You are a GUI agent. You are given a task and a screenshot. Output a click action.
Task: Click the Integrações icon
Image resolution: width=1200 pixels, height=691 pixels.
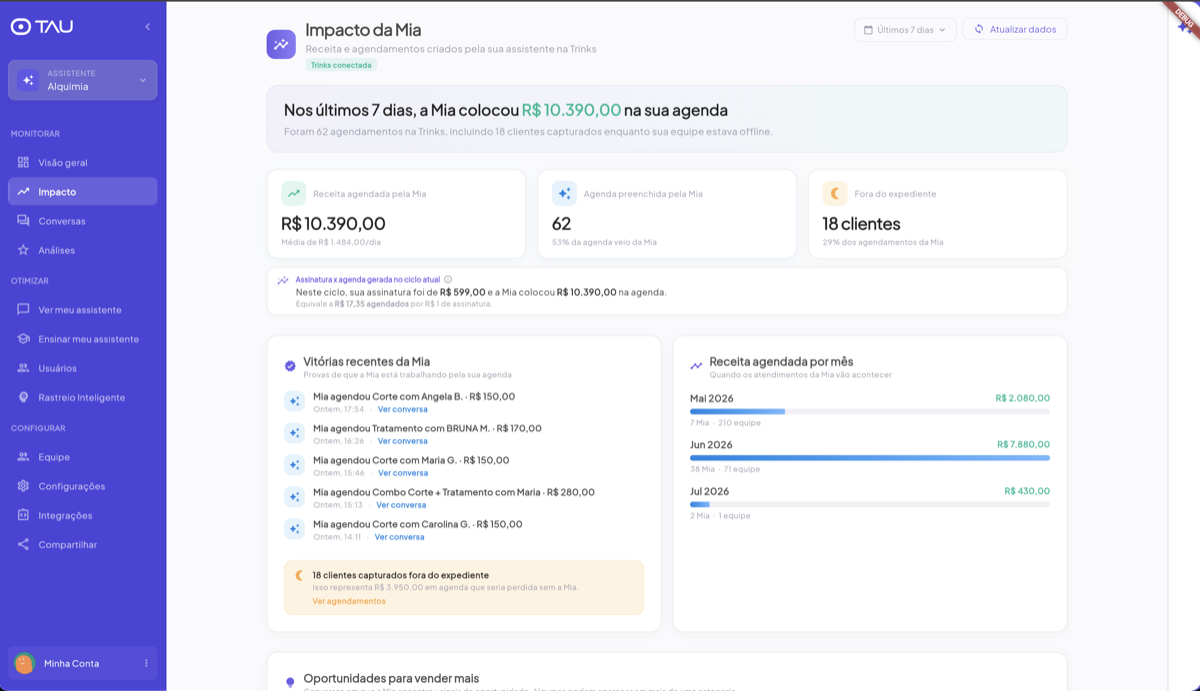click(x=23, y=515)
